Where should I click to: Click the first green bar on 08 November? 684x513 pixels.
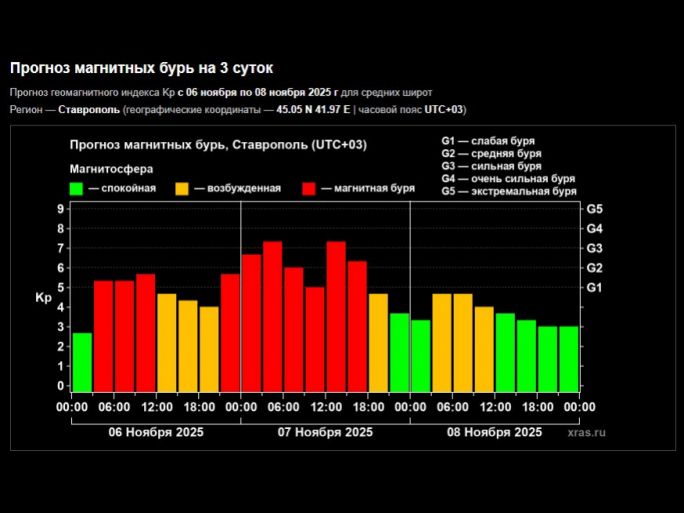(x=421, y=355)
